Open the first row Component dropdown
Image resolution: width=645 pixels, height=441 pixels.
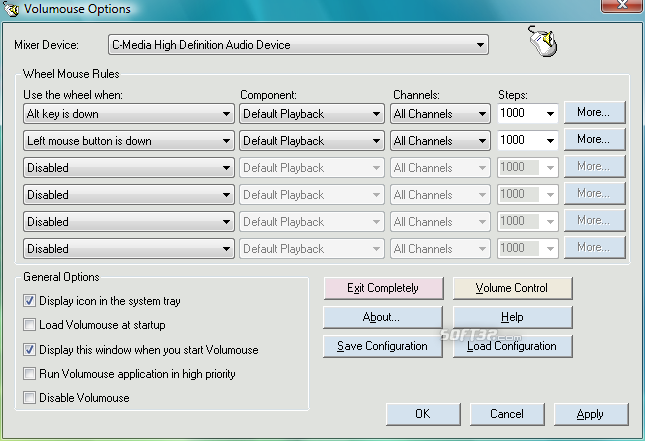point(311,114)
